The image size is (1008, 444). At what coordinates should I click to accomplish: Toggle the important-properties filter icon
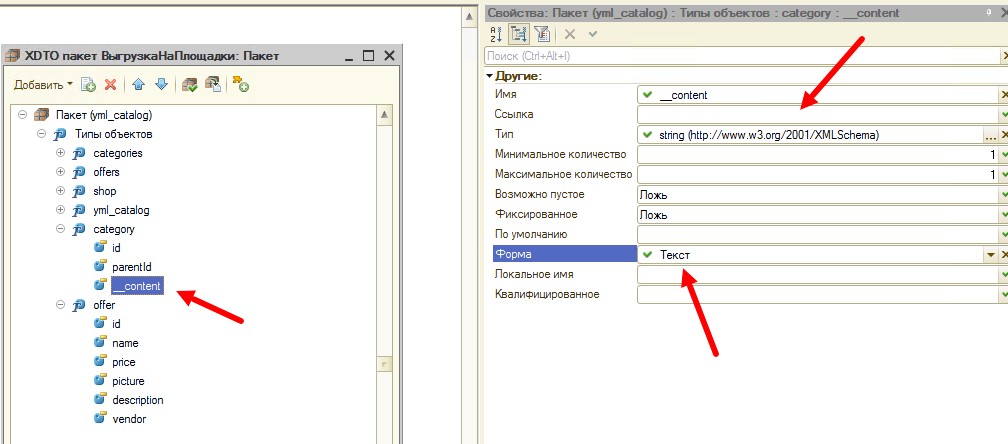(x=541, y=34)
